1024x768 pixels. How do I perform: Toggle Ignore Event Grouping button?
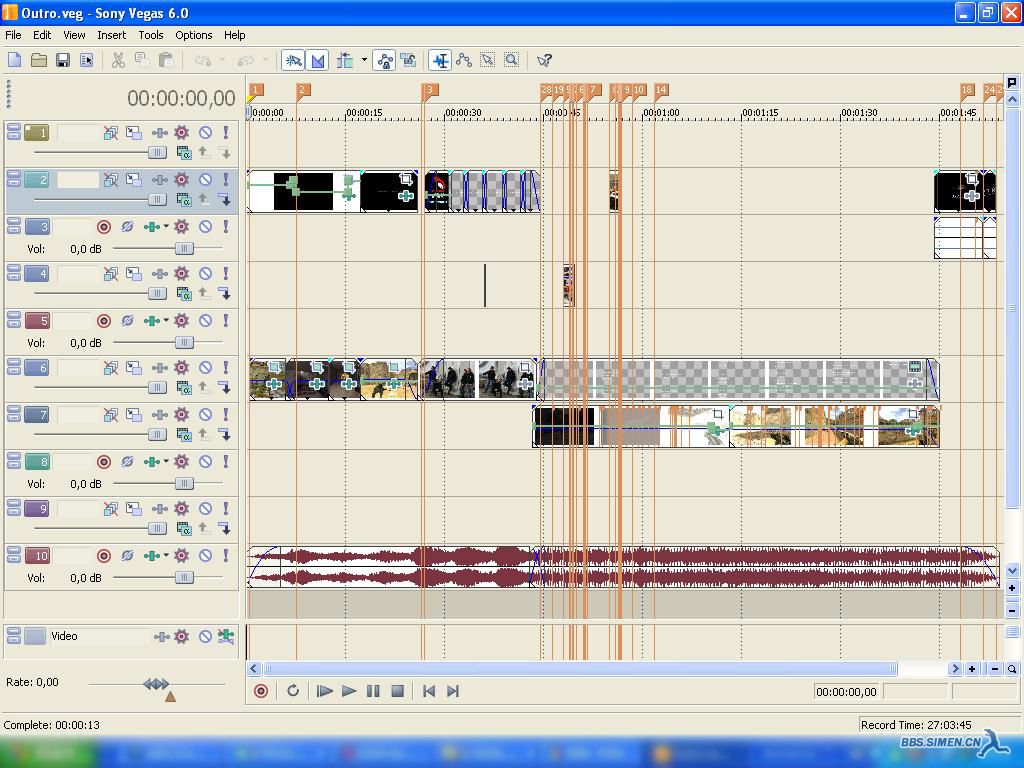(409, 61)
